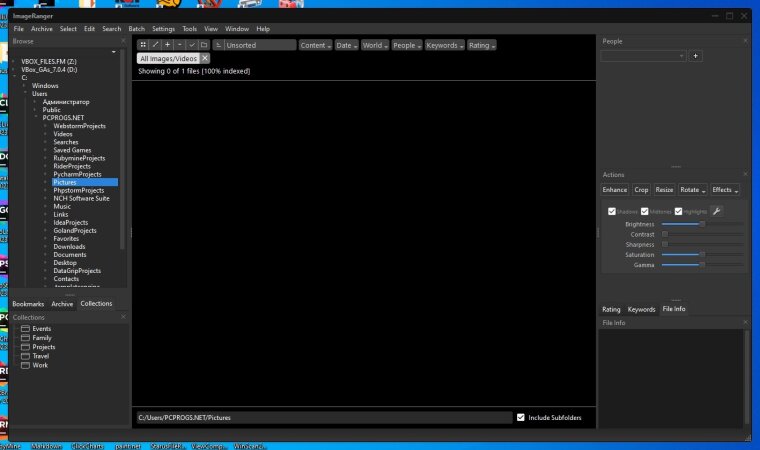Open the Batch menu

[x=137, y=29]
